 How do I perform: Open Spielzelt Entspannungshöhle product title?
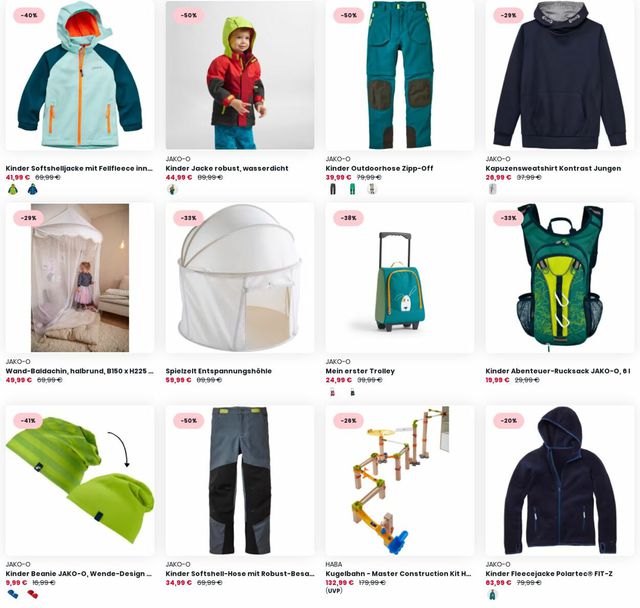pyautogui.click(x=218, y=371)
